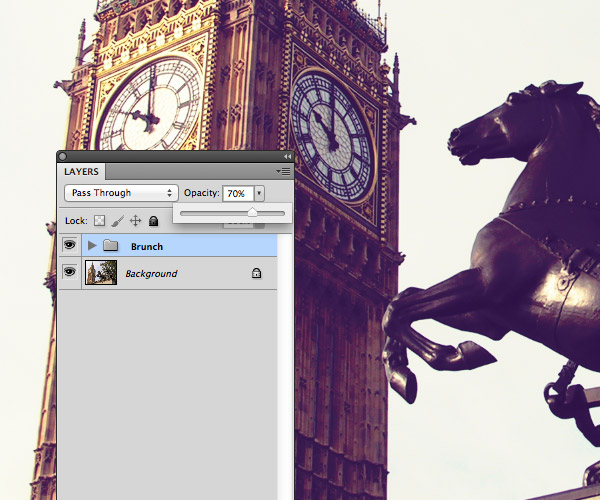Select the Background layer thumbnail
This screenshot has height=500, width=600.
101,273
